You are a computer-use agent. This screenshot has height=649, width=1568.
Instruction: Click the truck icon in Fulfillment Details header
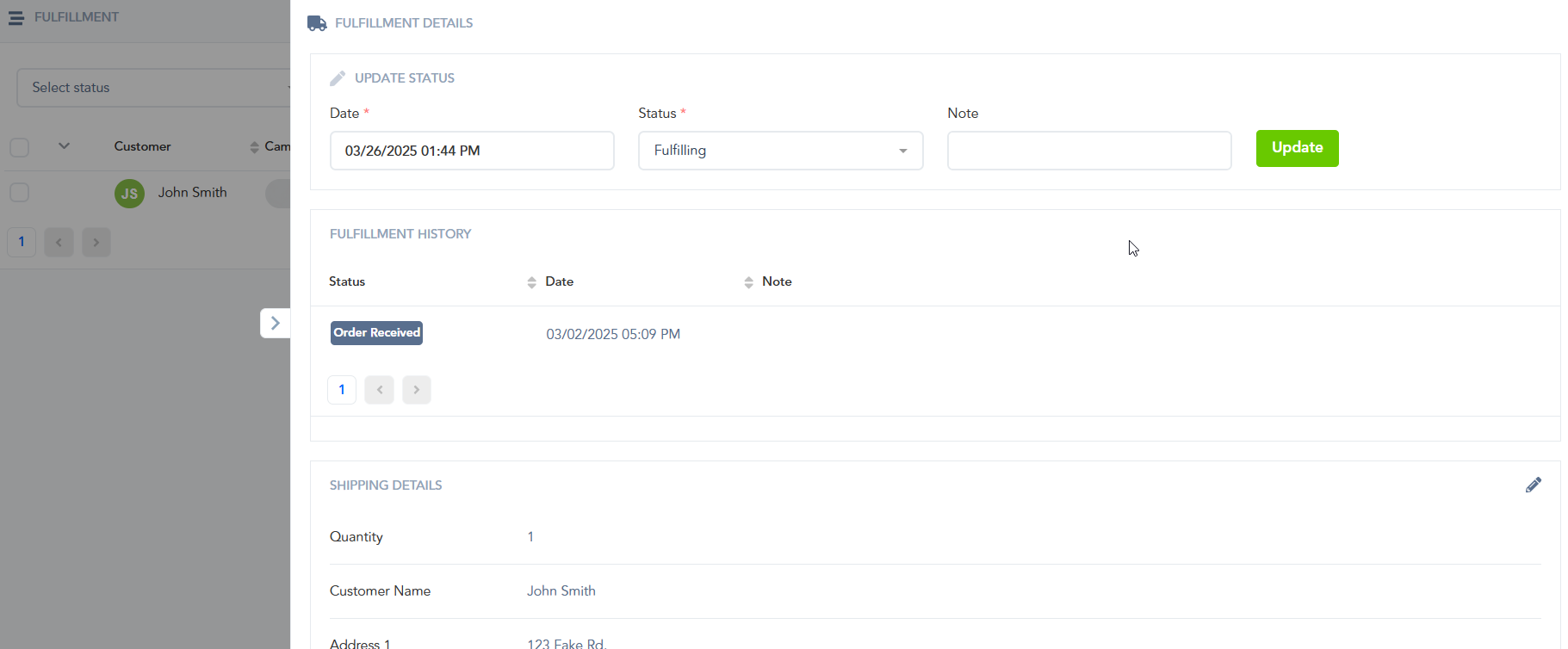click(317, 23)
